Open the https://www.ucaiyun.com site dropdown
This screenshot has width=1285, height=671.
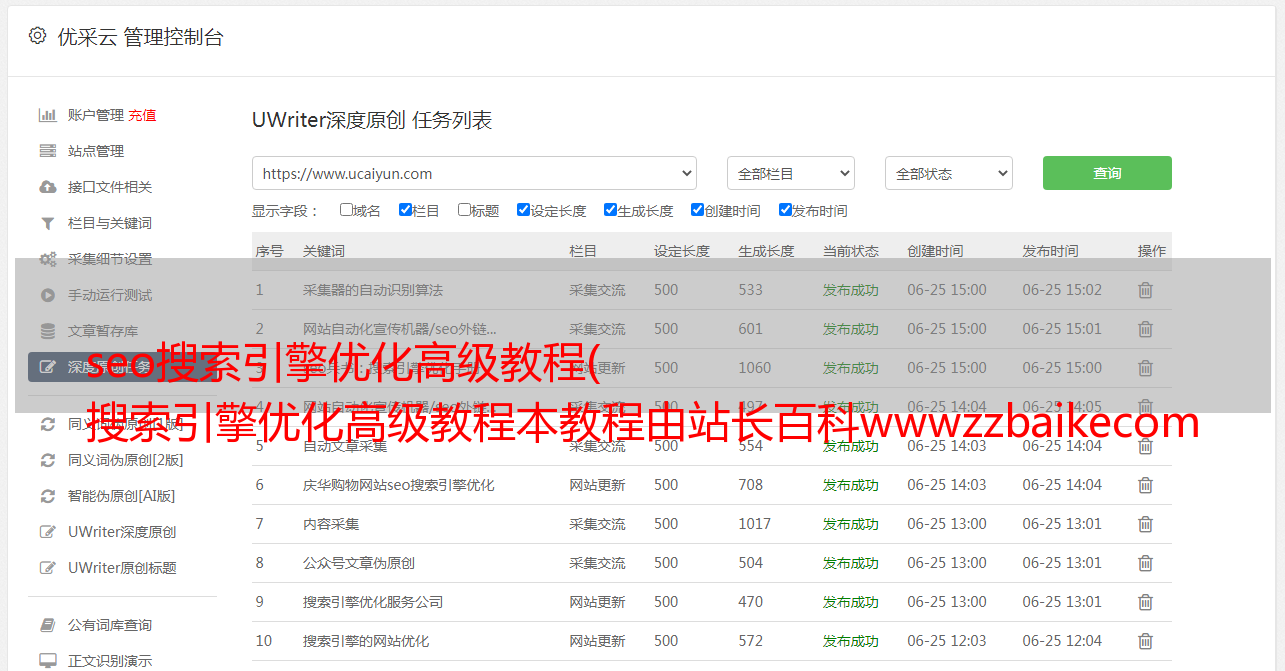(474, 173)
